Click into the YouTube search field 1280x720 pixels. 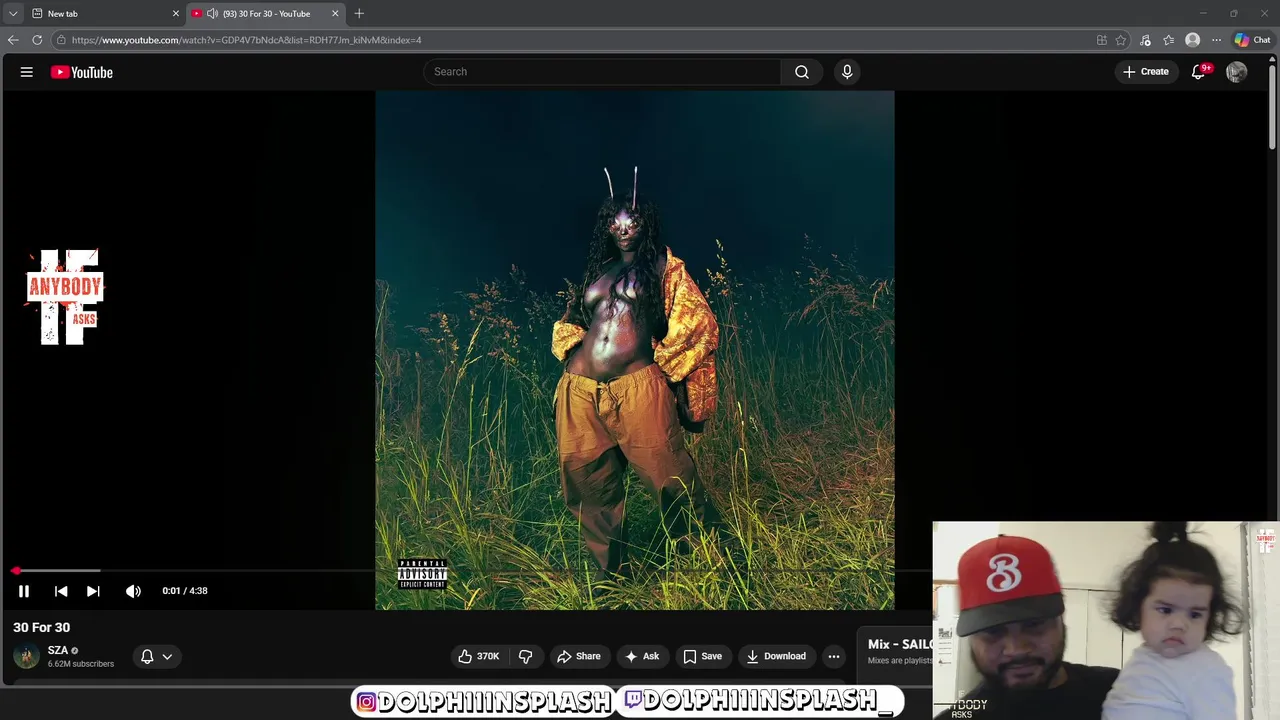[x=602, y=72]
